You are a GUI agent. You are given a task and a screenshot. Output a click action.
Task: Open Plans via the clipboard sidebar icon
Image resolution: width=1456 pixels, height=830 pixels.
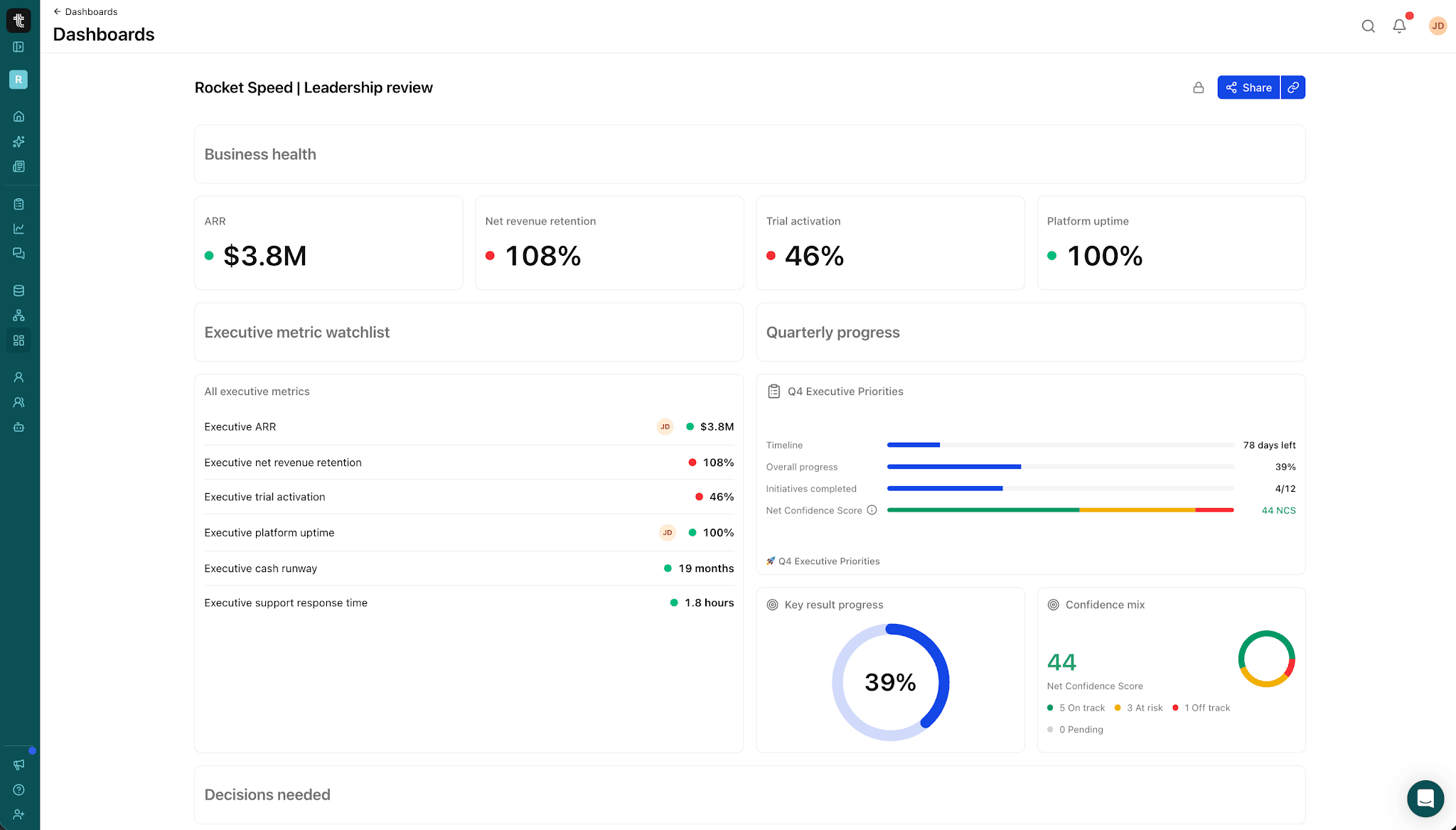click(18, 204)
